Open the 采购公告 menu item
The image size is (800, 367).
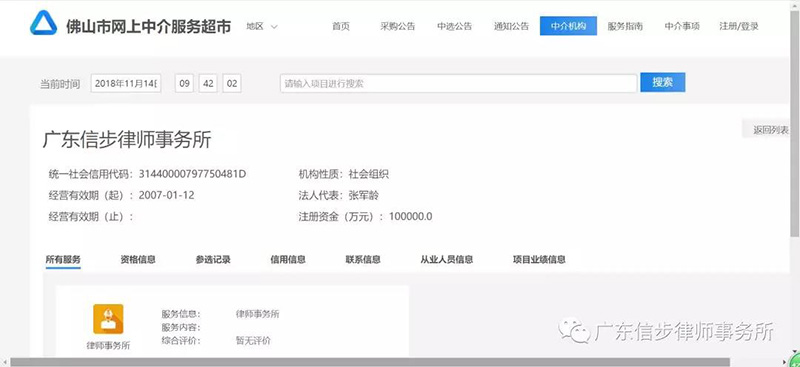(x=397, y=27)
